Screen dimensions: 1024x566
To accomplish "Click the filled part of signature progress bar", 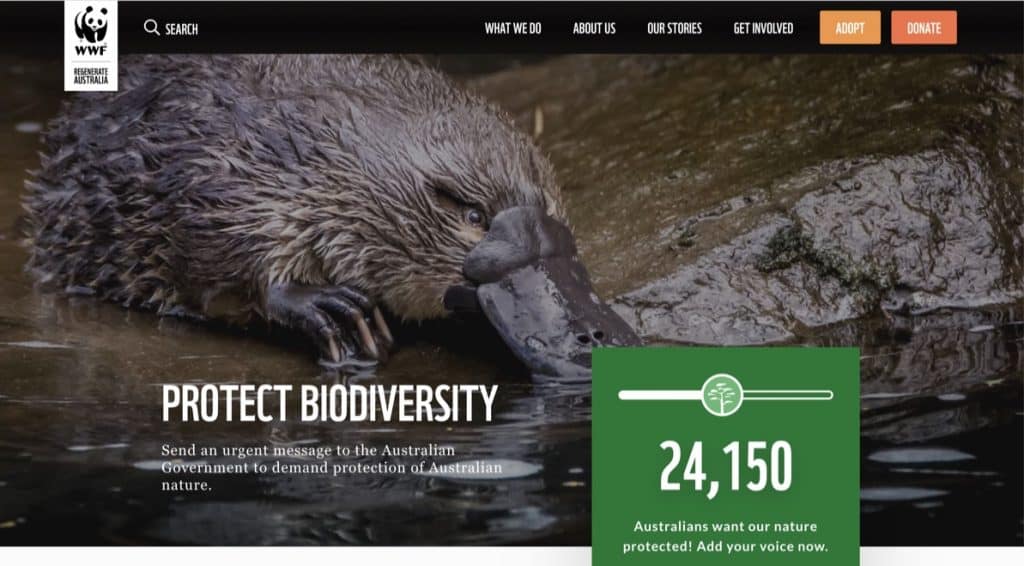I will 660,395.
